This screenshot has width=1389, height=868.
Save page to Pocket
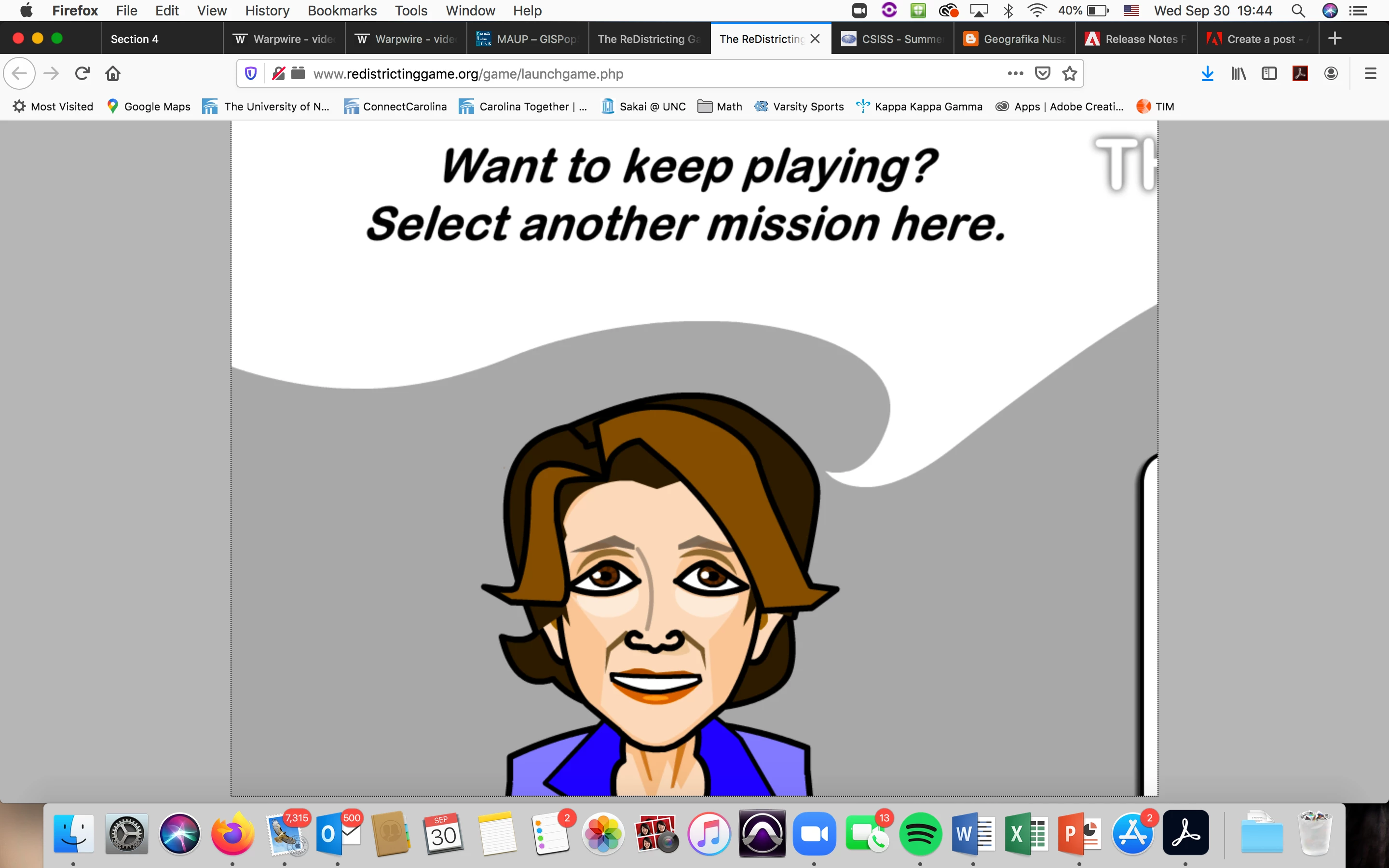1042,73
